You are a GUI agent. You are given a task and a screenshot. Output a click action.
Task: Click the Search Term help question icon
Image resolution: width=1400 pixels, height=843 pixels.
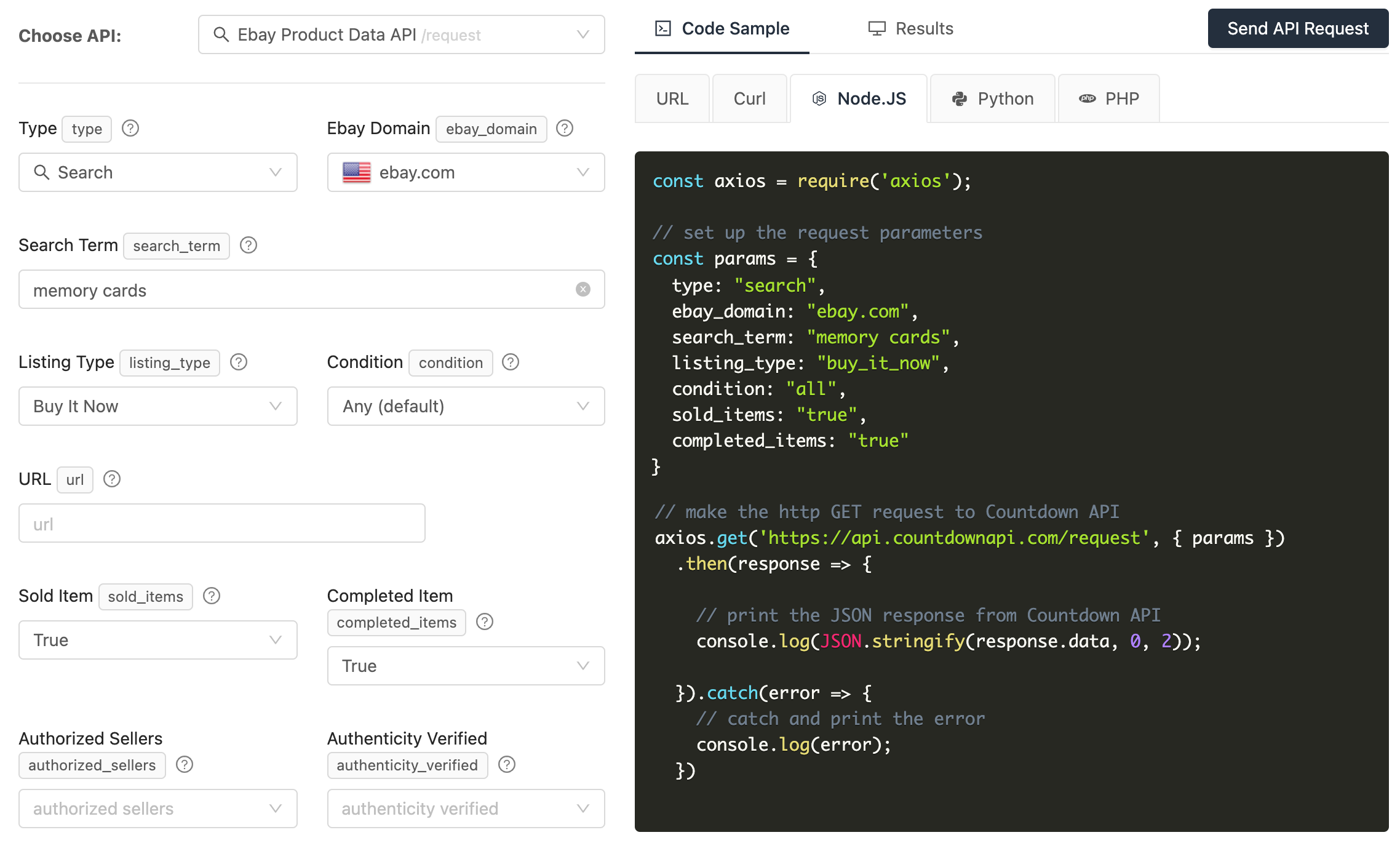249,246
